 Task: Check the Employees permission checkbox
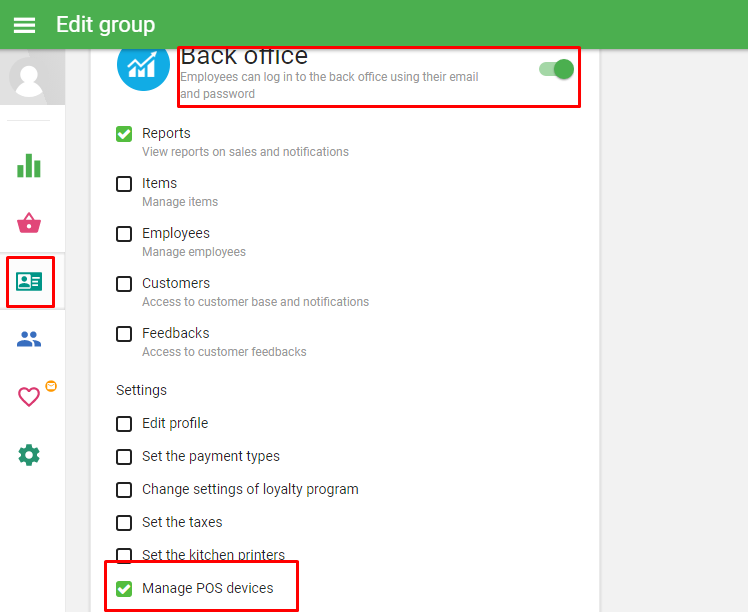[x=124, y=234]
